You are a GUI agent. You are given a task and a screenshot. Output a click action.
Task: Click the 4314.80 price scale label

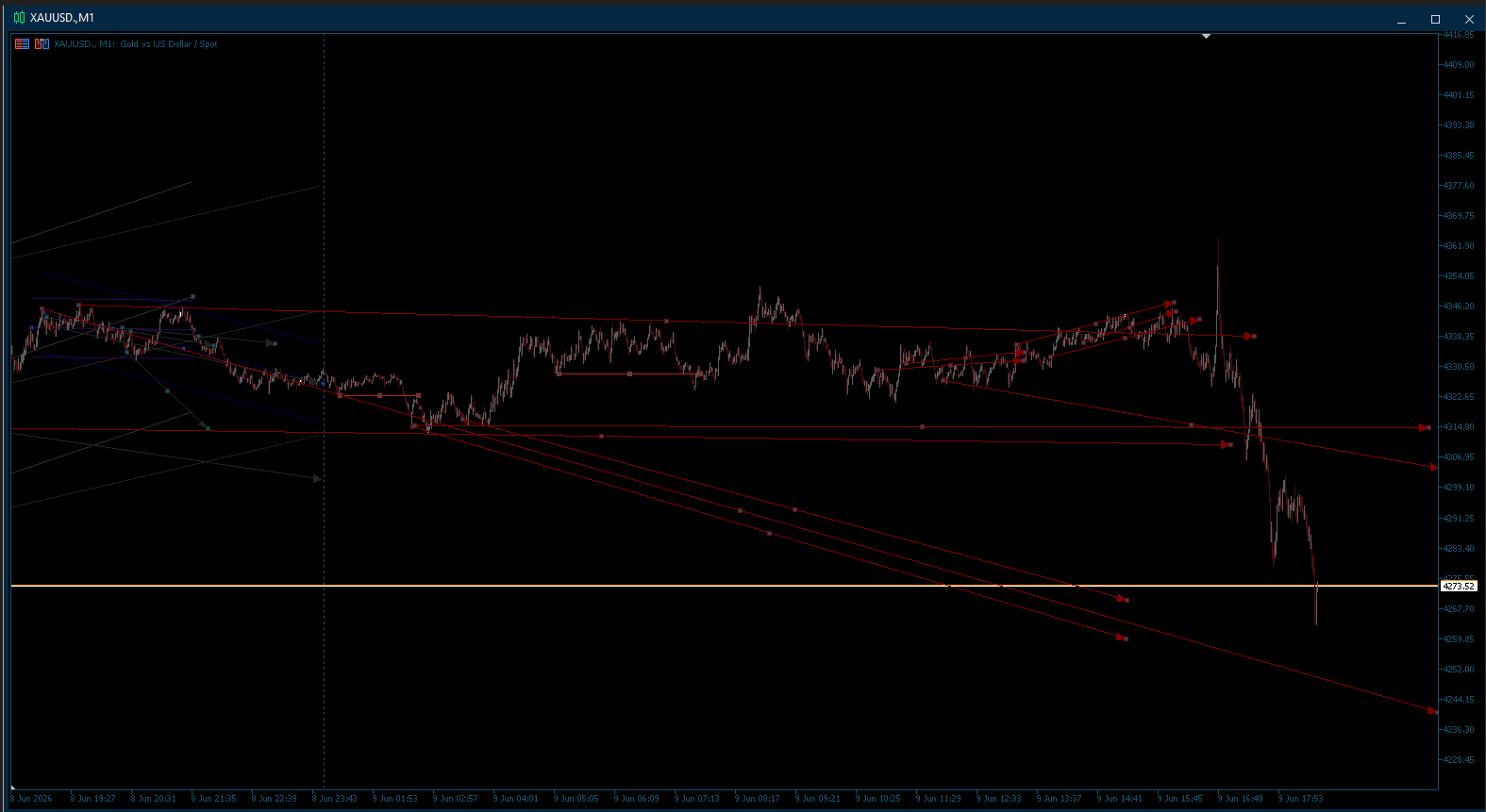(x=1458, y=427)
